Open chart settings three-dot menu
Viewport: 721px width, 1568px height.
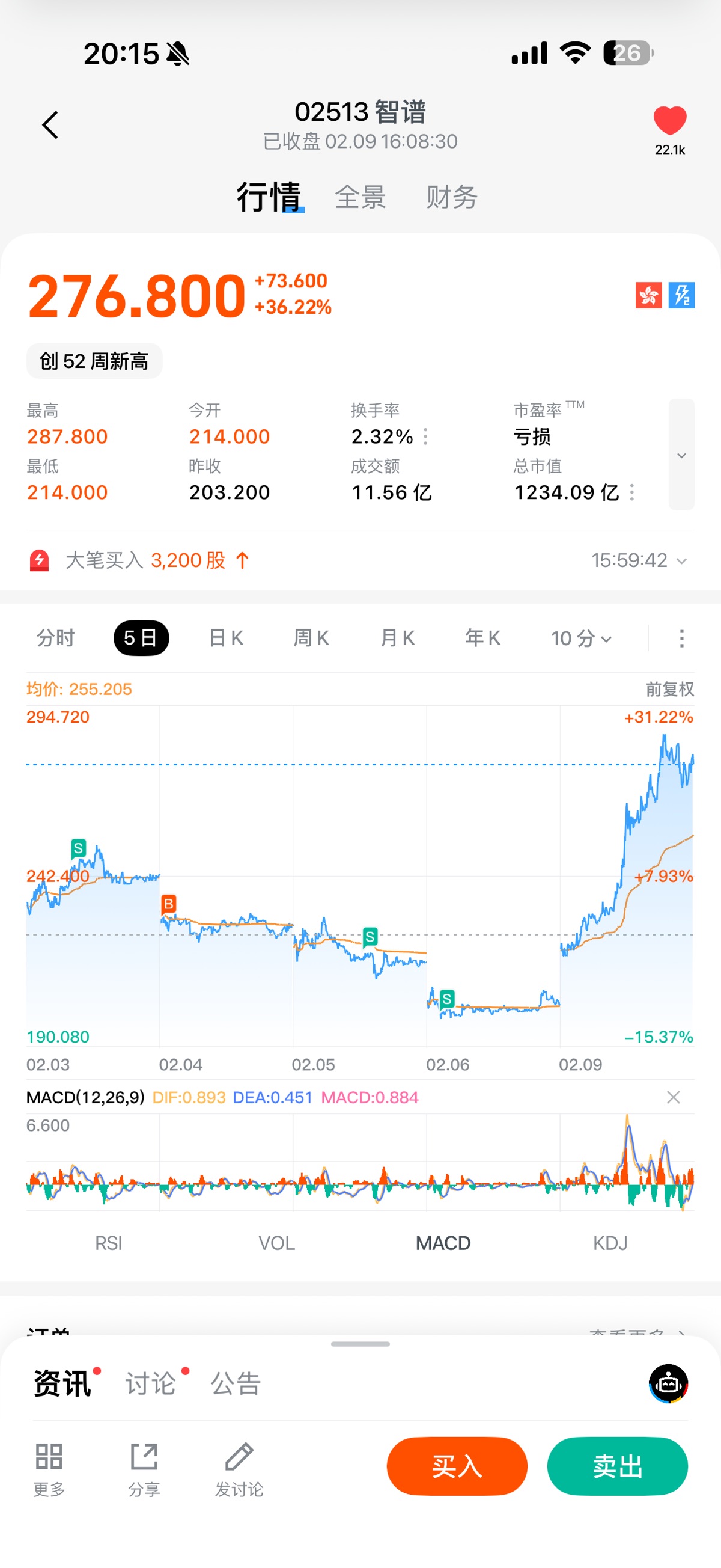pos(681,639)
